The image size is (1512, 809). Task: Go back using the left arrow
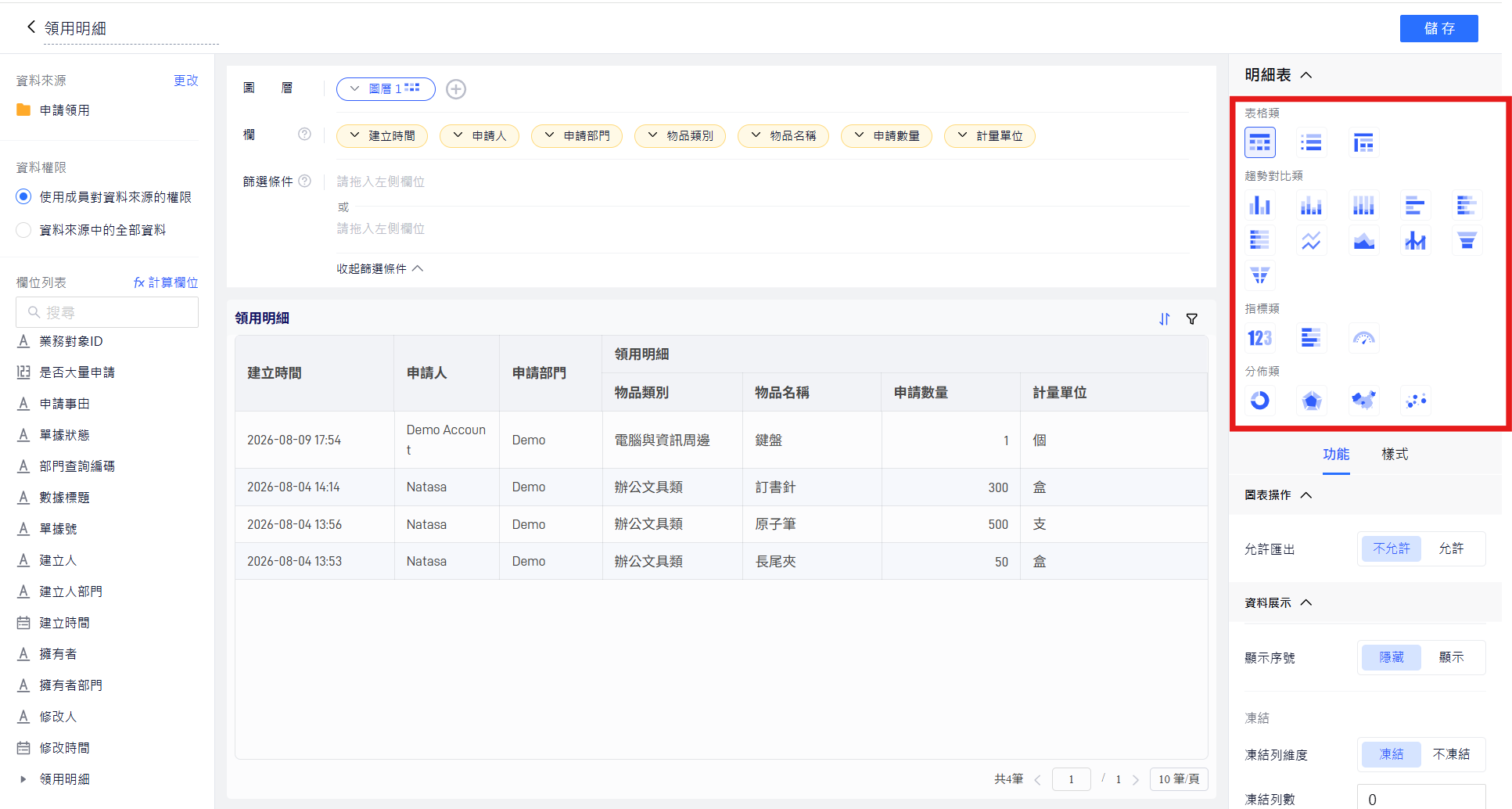[x=31, y=27]
